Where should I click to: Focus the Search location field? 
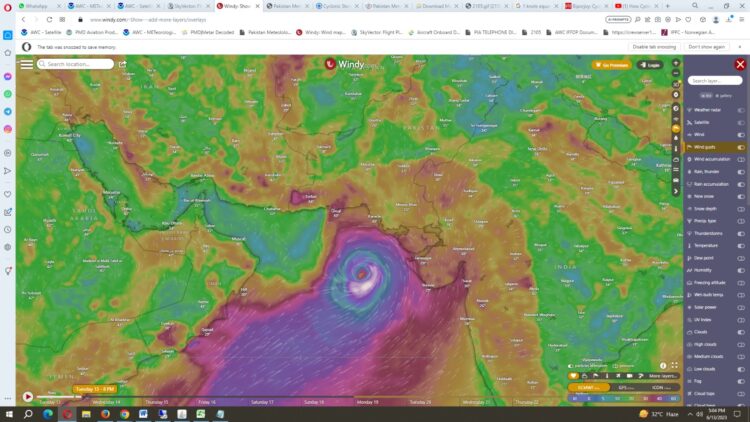(x=76, y=64)
